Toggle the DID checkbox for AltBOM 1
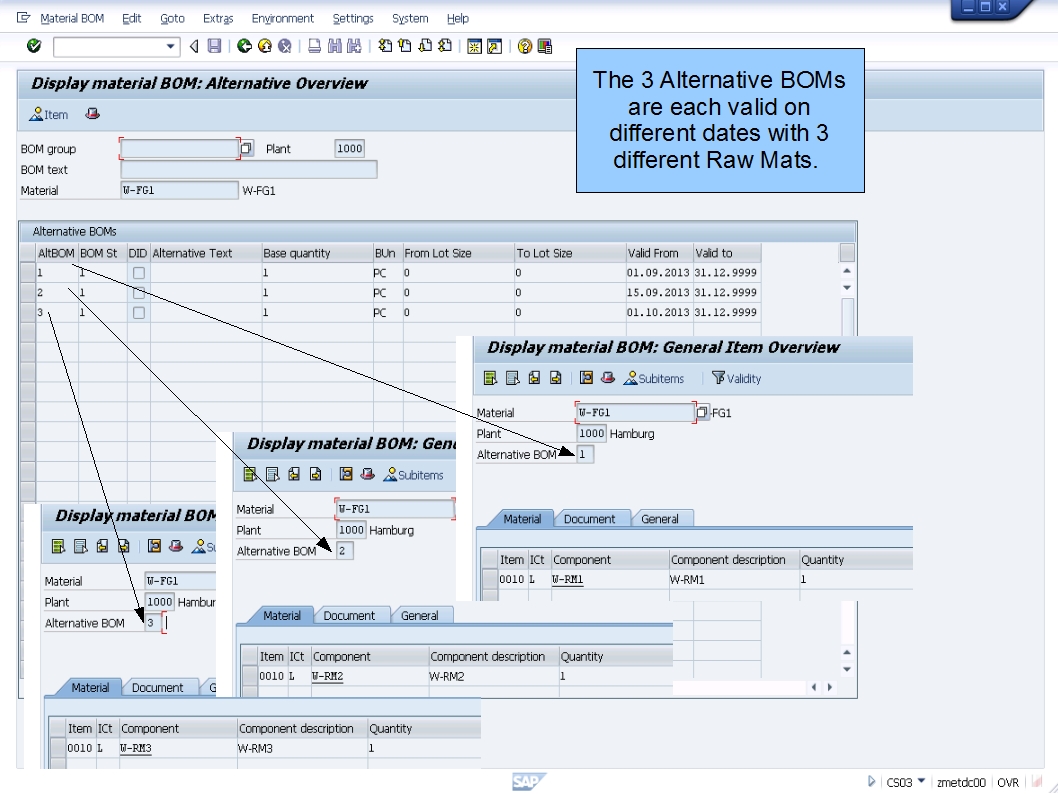The image size is (1058, 794). click(x=138, y=273)
